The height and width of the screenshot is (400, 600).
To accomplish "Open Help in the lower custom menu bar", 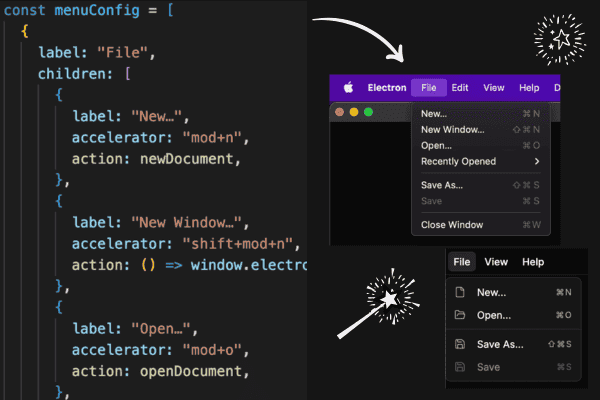I will click(533, 262).
